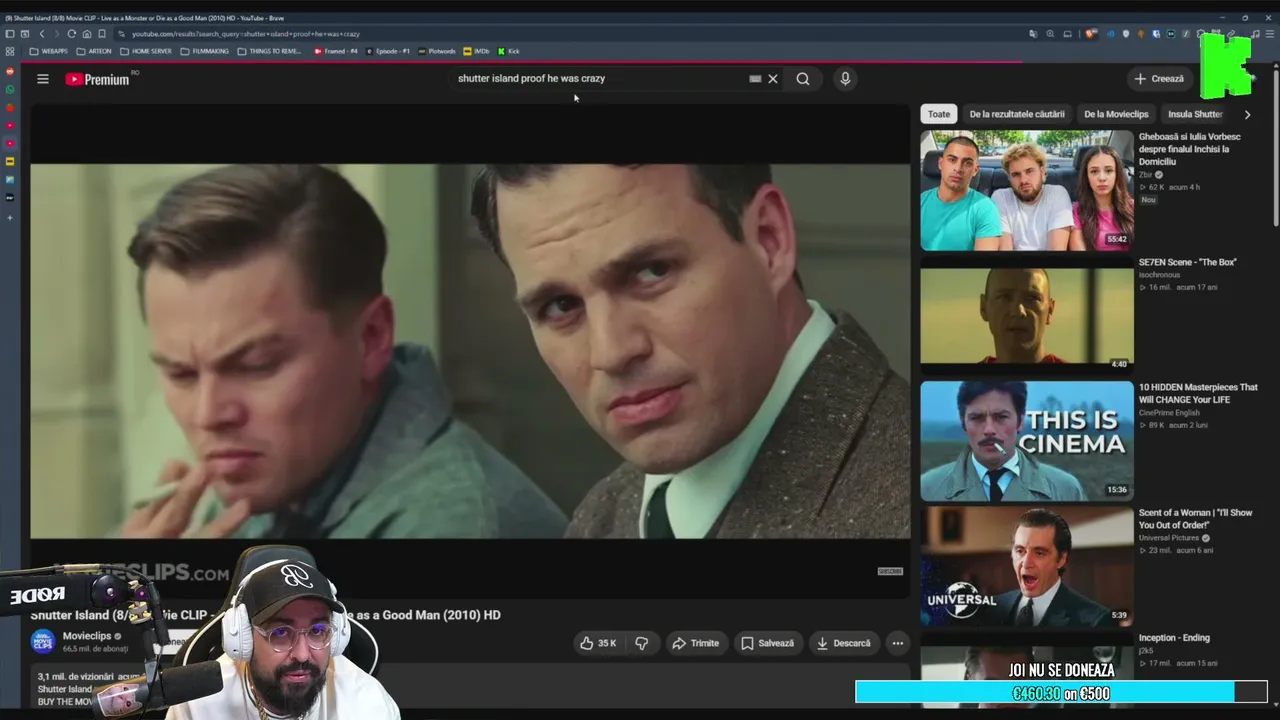Go to browser home page icon
The height and width of the screenshot is (720, 1280).
pyautogui.click(x=87, y=34)
